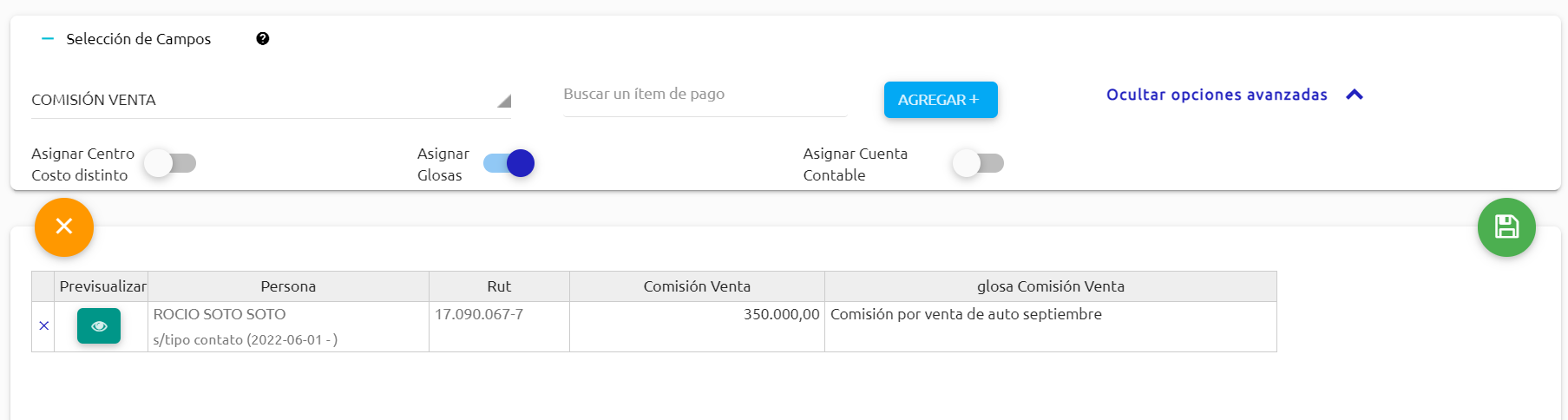Click the AGREGAR + button
Image resolution: width=1568 pixels, height=420 pixels.
[x=941, y=100]
